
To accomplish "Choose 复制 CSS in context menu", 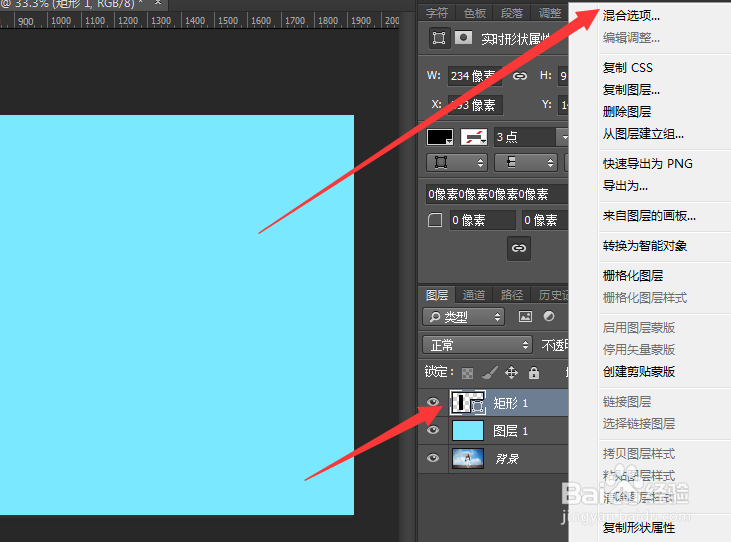I will click(x=628, y=68).
